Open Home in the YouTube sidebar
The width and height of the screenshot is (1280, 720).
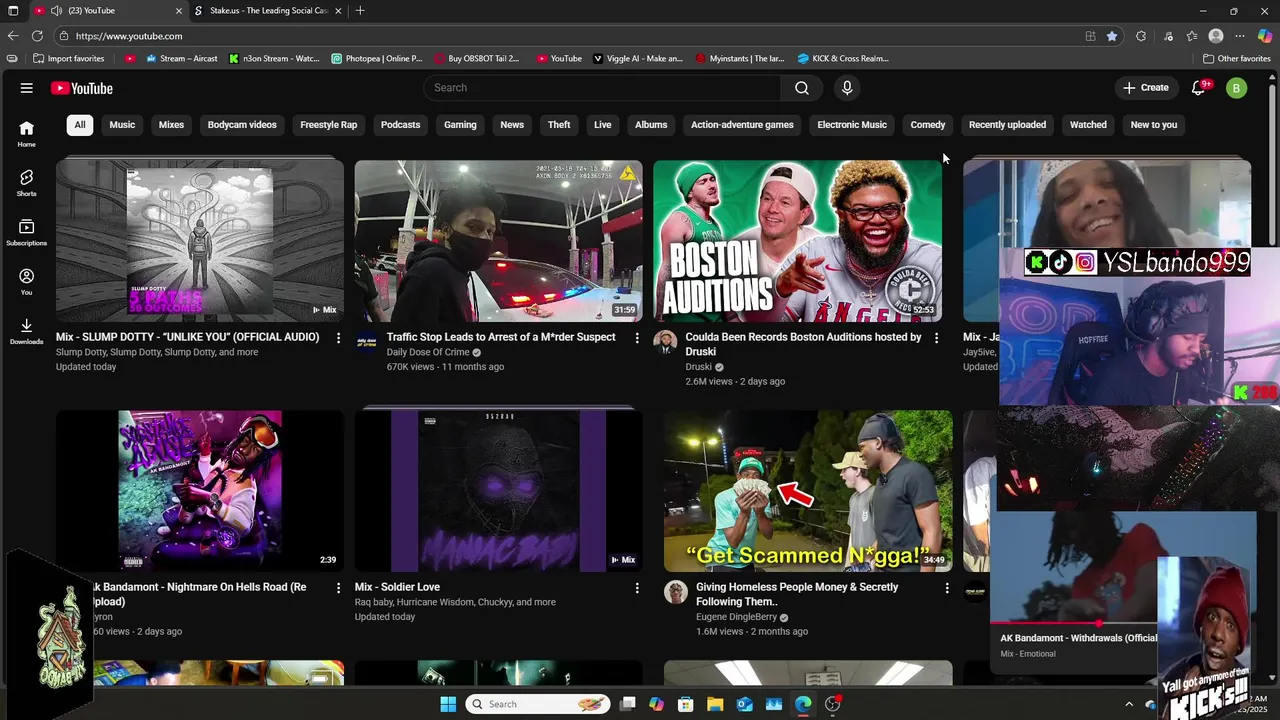[26, 133]
